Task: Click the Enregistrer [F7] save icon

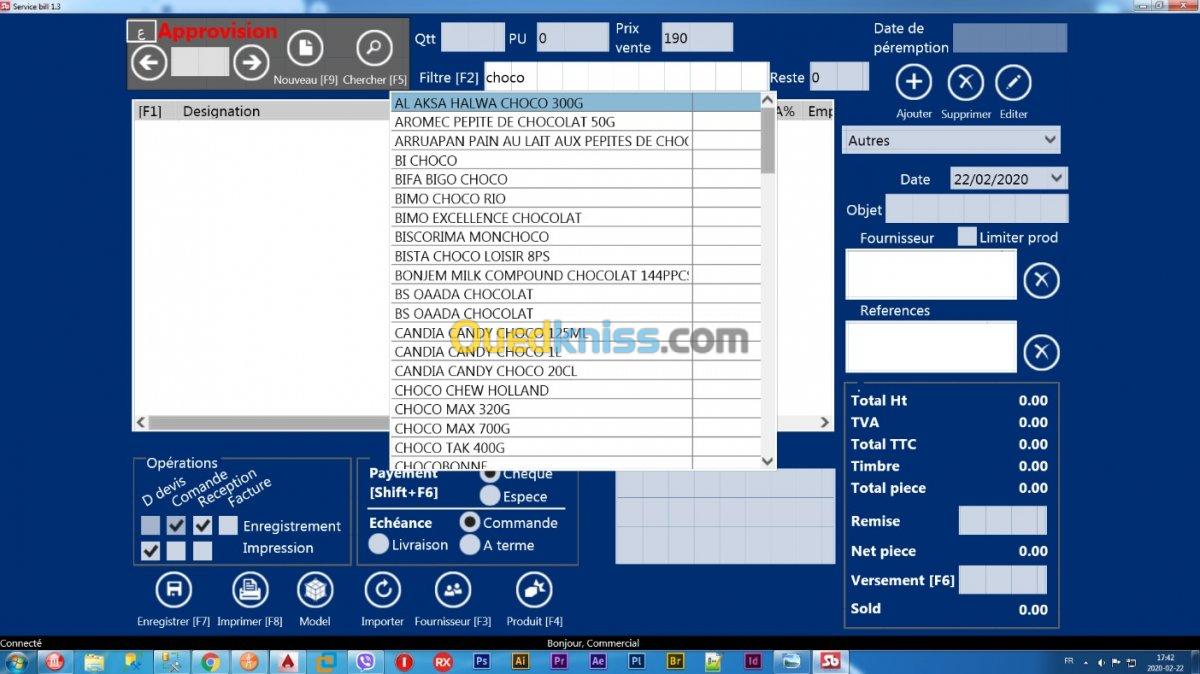Action: coord(174,590)
